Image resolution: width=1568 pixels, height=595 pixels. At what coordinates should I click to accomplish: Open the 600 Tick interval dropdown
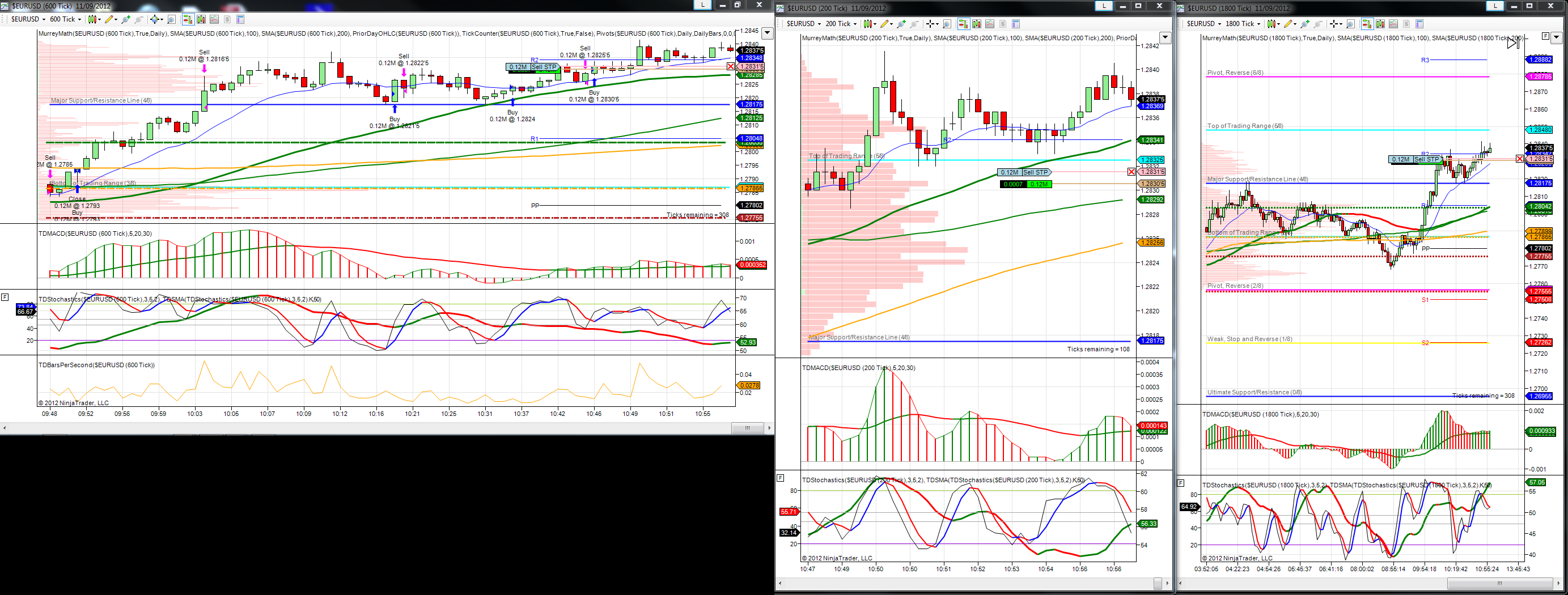[x=66, y=19]
